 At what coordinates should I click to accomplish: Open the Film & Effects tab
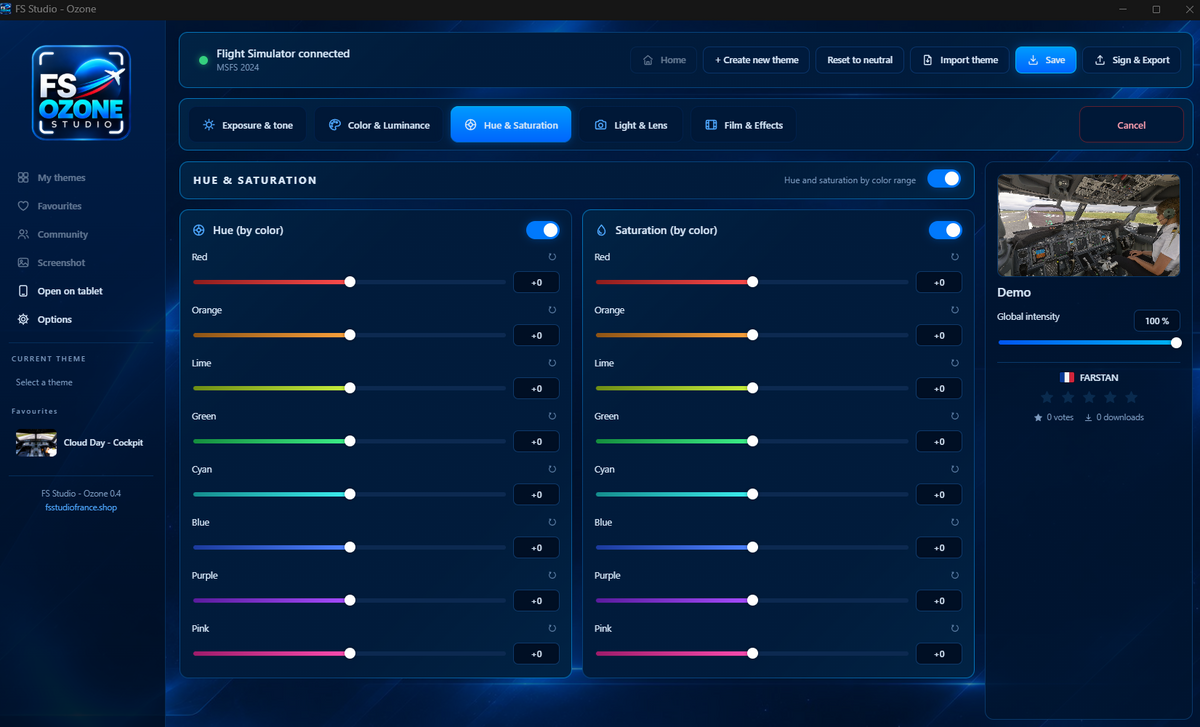[744, 125]
